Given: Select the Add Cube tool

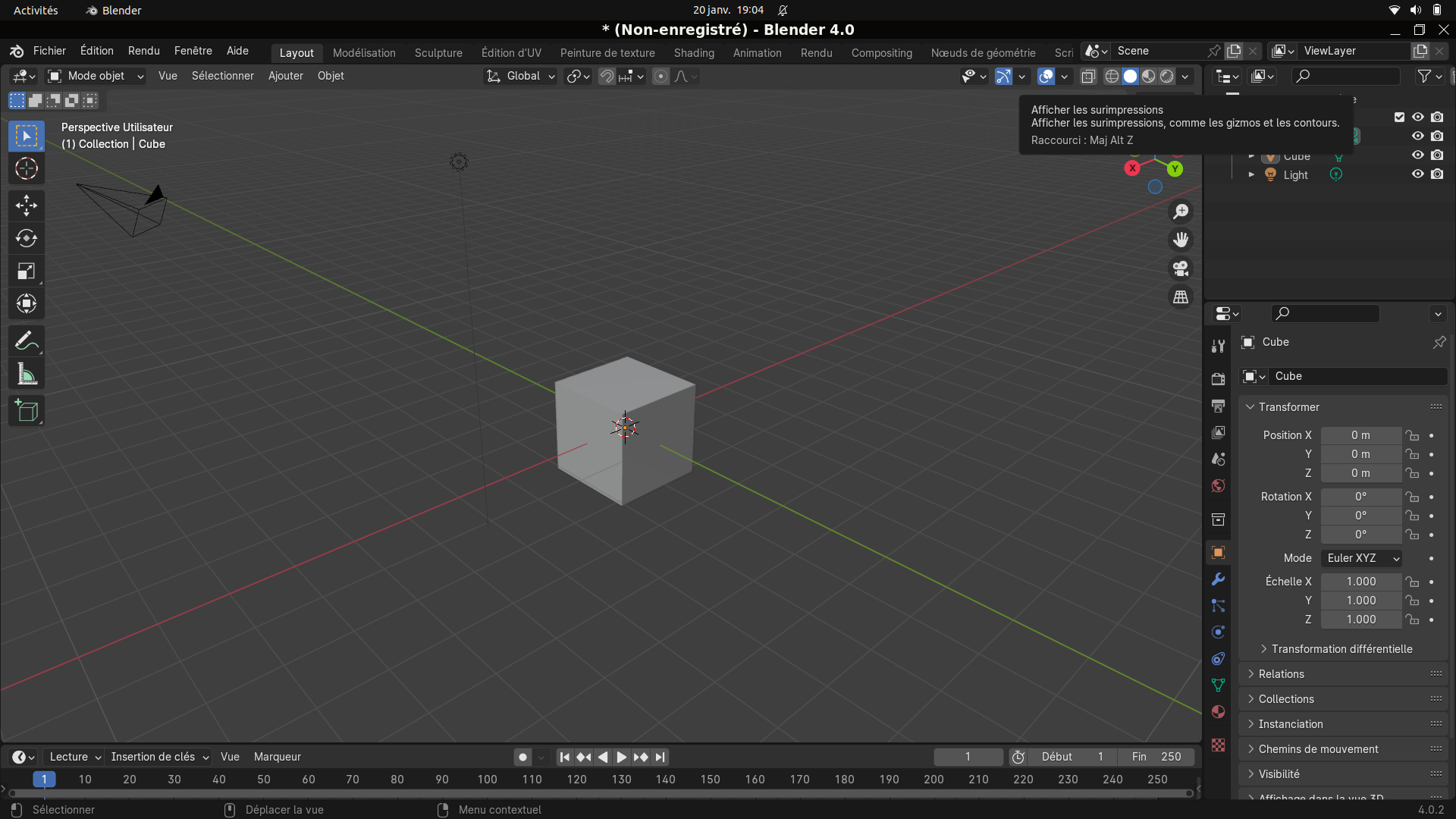Looking at the screenshot, I should [27, 411].
